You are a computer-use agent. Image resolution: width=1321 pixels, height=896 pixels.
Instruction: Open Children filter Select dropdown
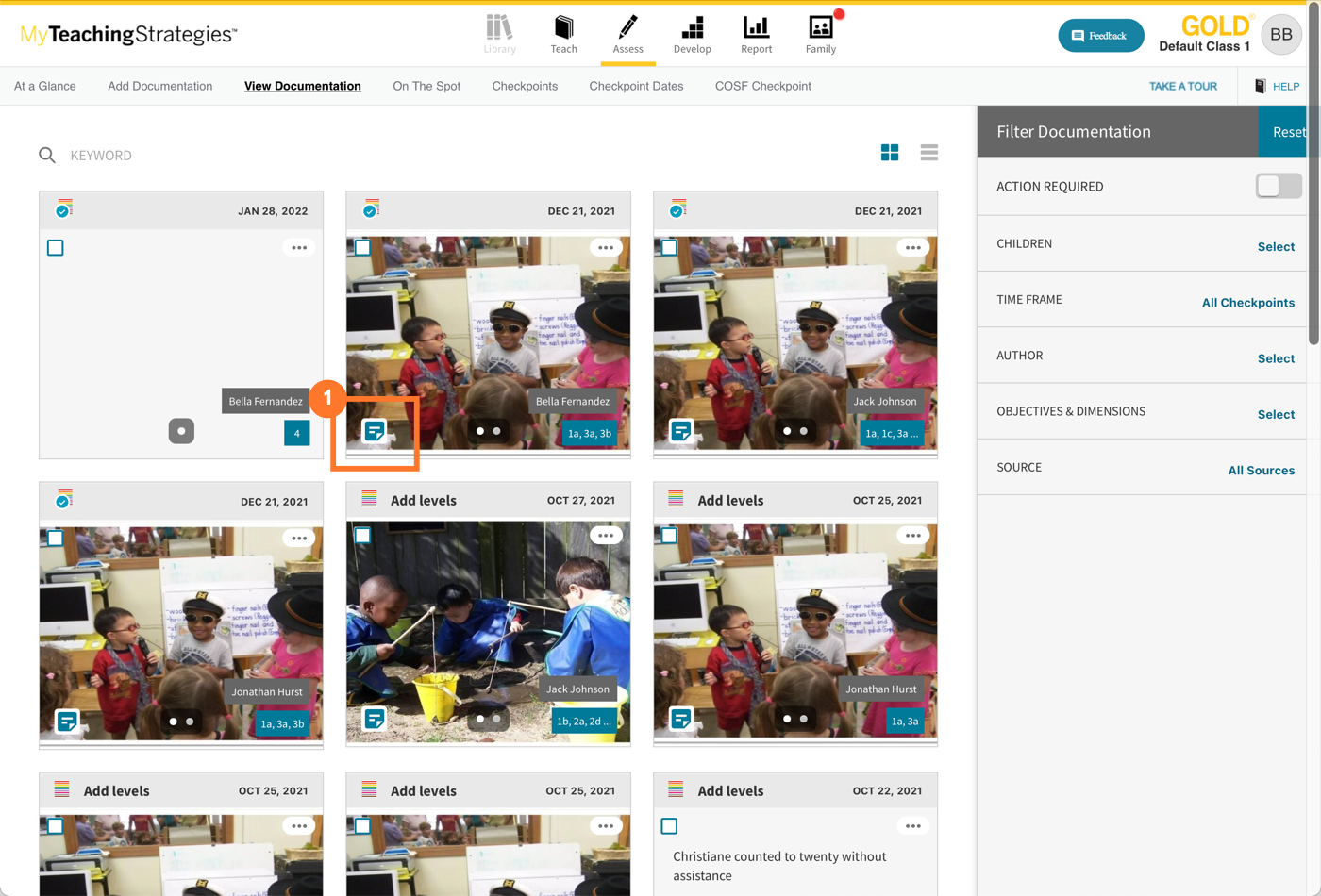coord(1275,246)
